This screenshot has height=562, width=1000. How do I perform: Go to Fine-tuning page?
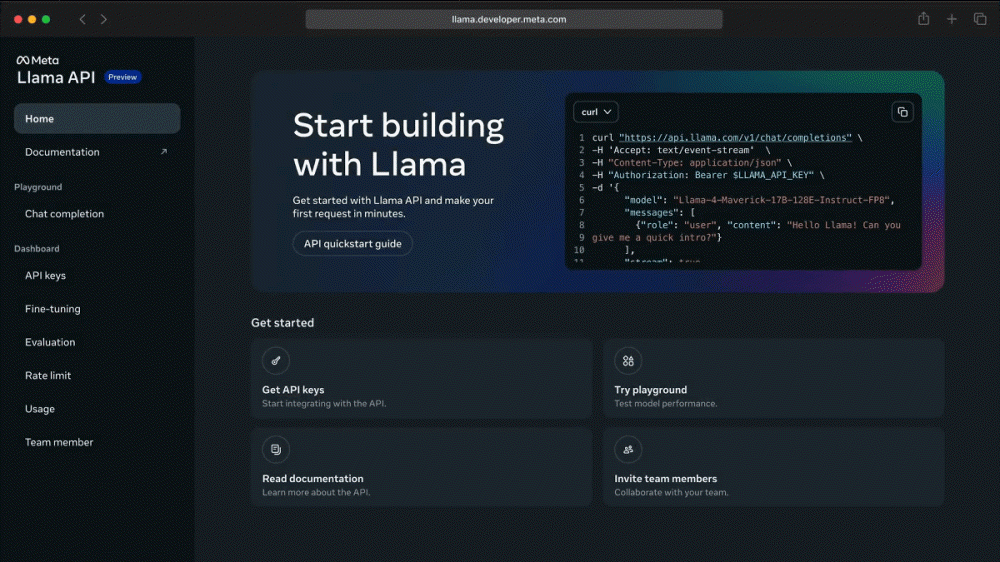tap(52, 309)
